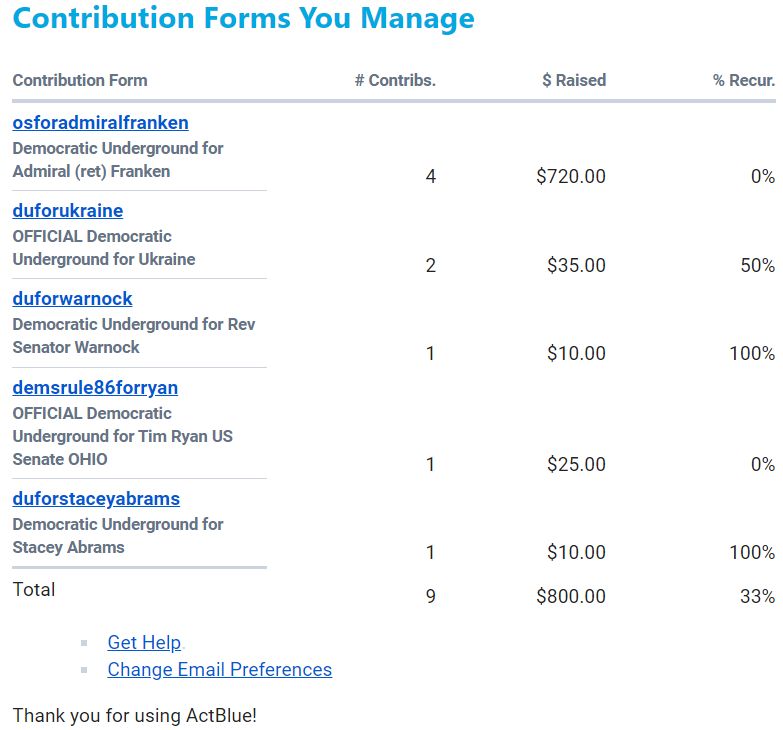Click the % Recur. column header
This screenshot has width=783, height=730.
point(744,80)
